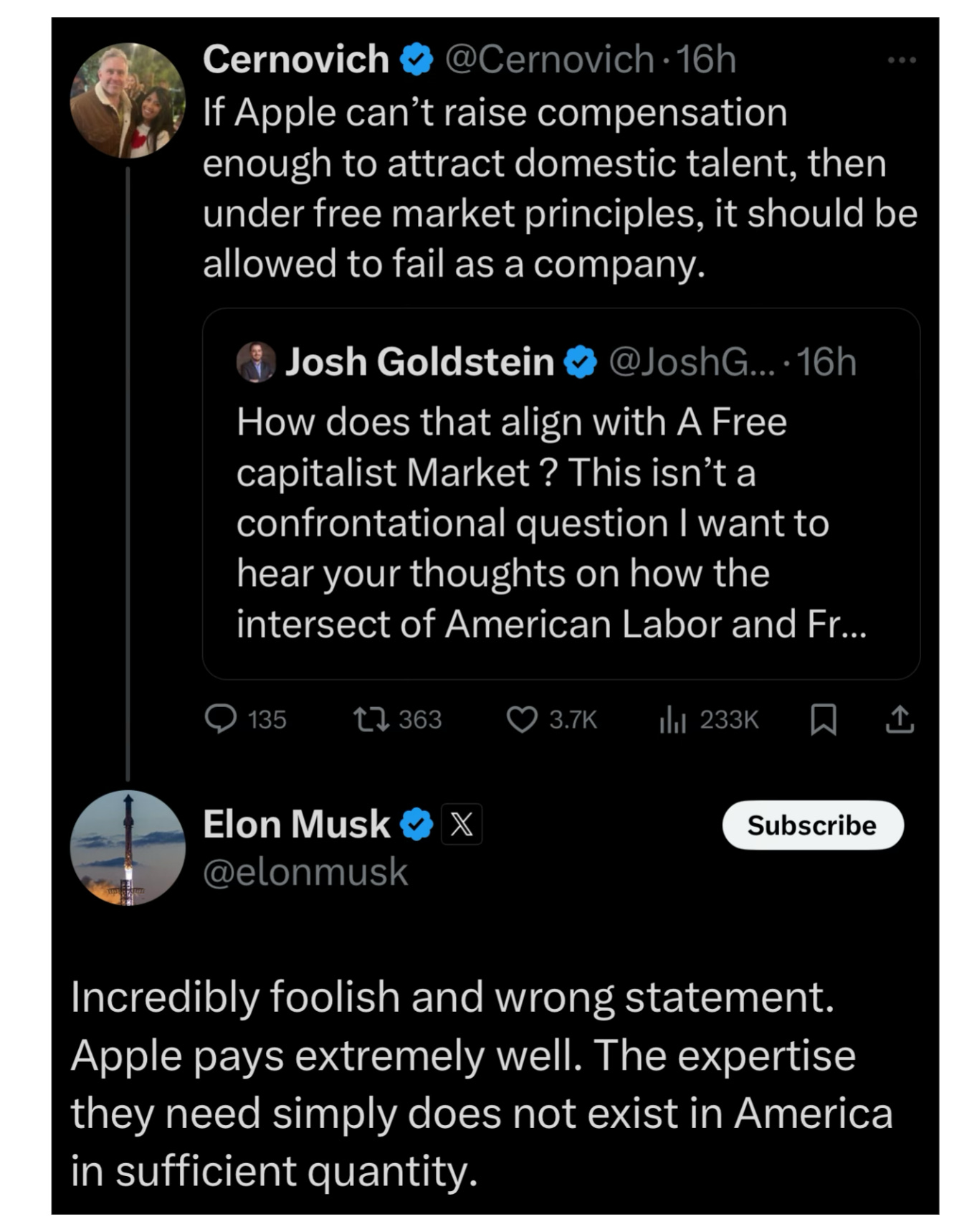
Task: Open Elon Musk's rocket profile picture
Action: pos(128,848)
